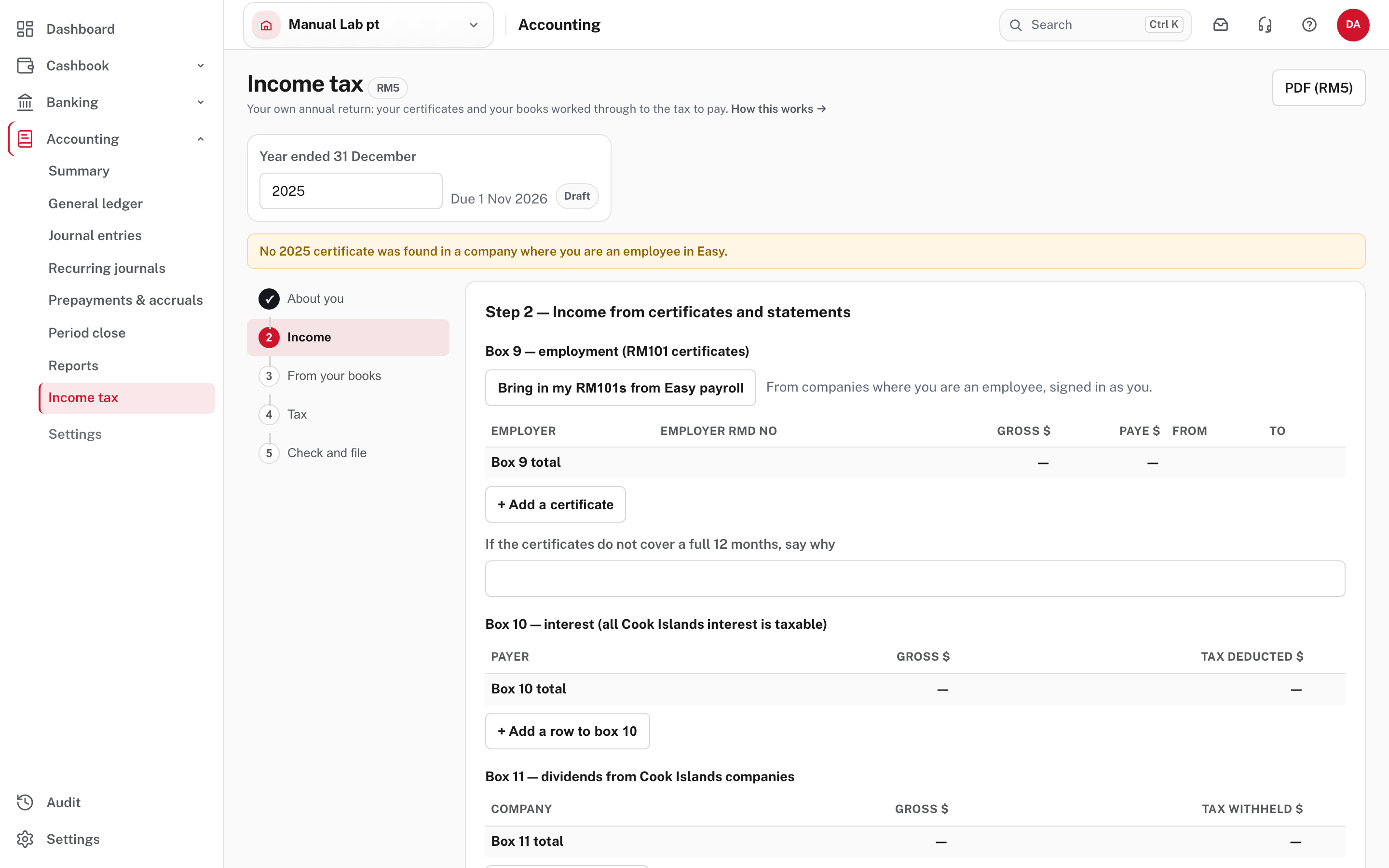This screenshot has height=868, width=1389.
Task: Open the Dashboard grid icon
Action: [25, 29]
